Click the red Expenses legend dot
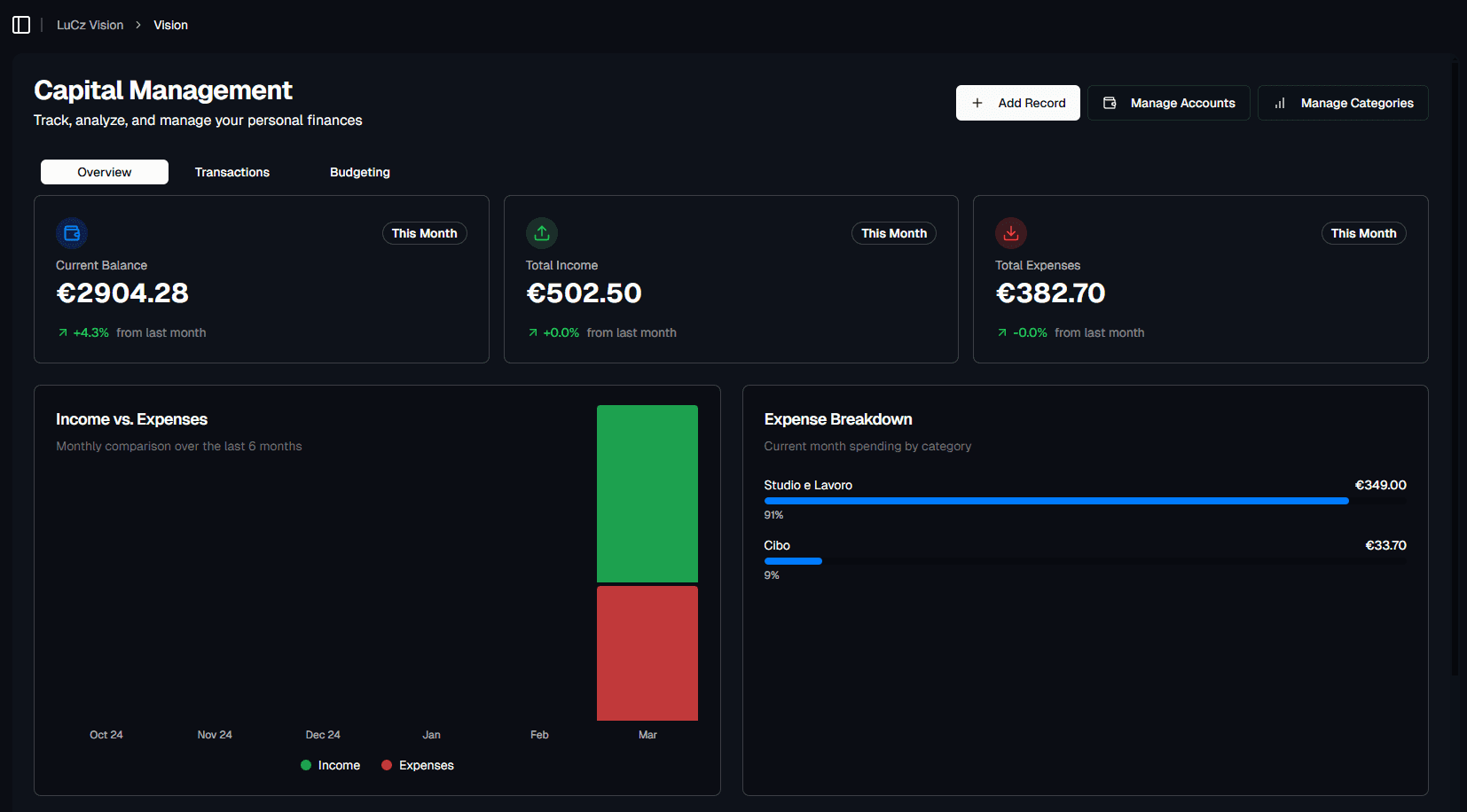 [387, 765]
